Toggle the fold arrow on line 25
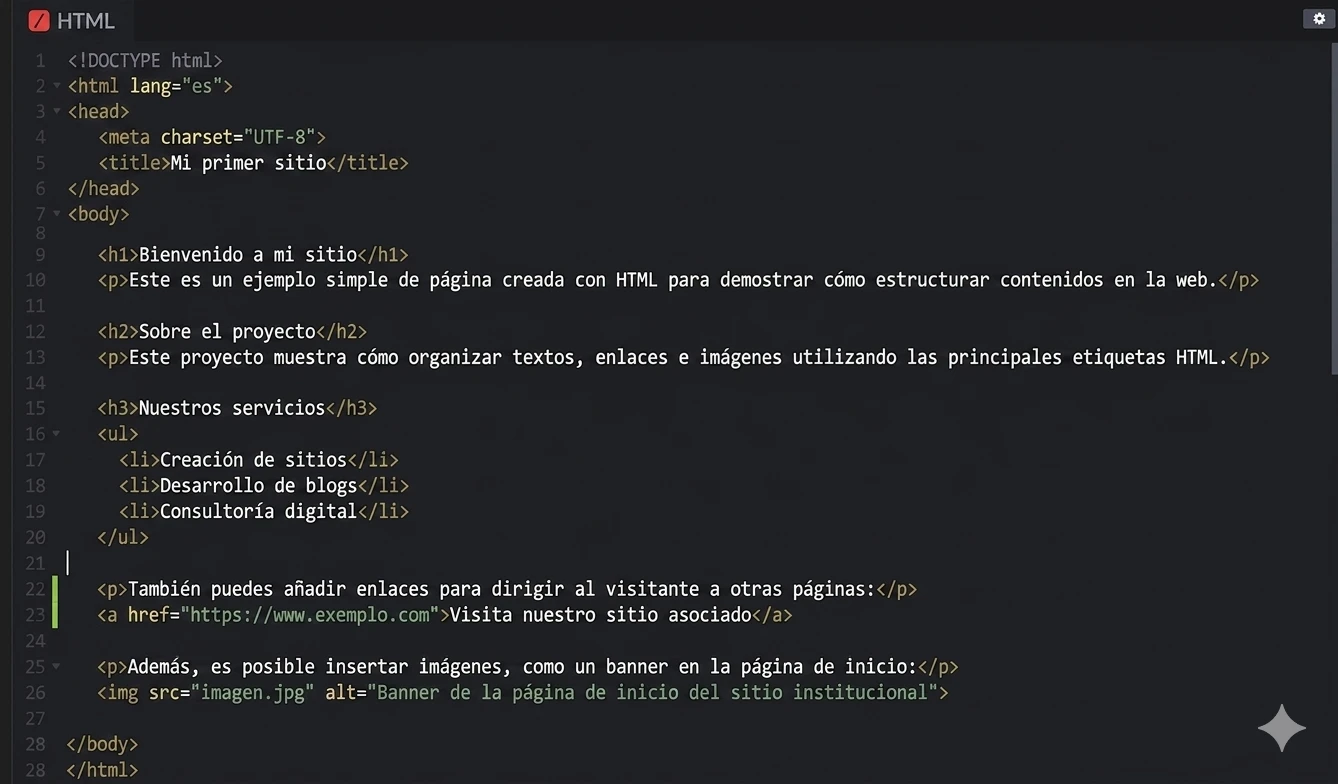The height and width of the screenshot is (784, 1338). coord(56,666)
